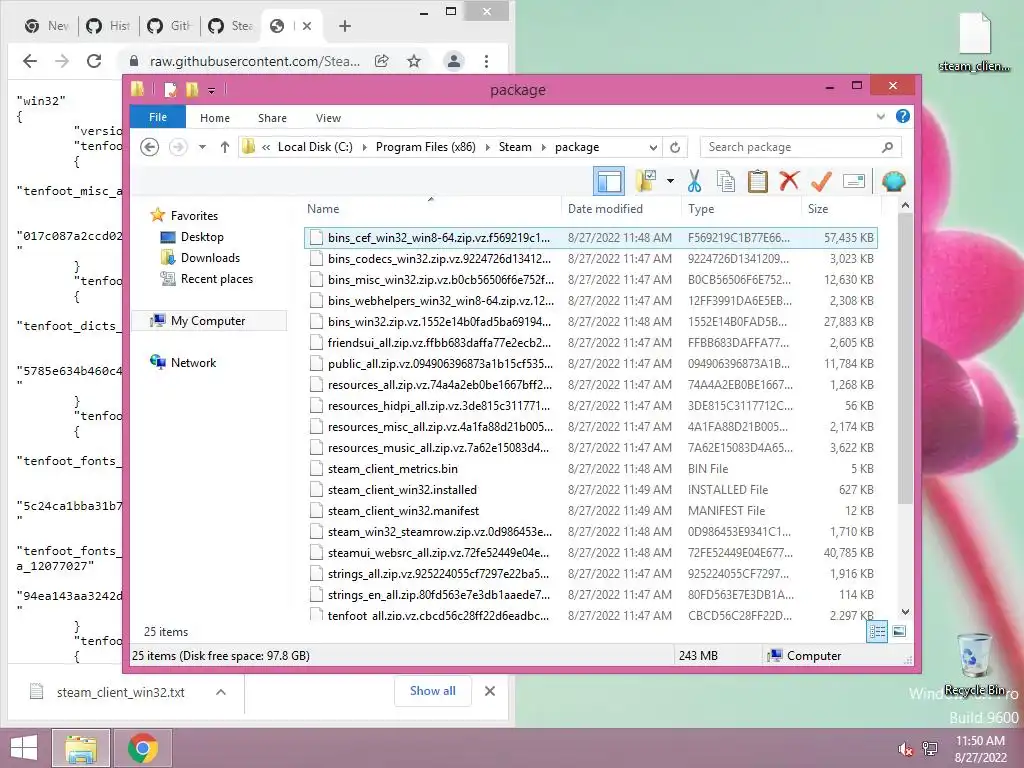
Task: Click Local Disk (C:) breadcrumb
Action: (x=315, y=147)
